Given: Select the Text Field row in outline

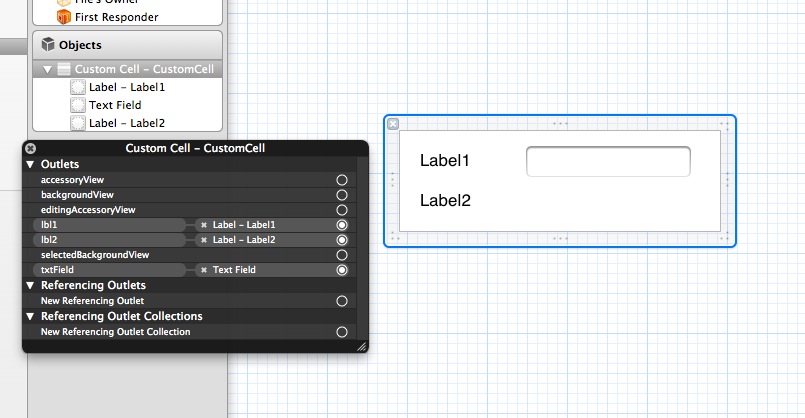Looking at the screenshot, I should point(115,105).
